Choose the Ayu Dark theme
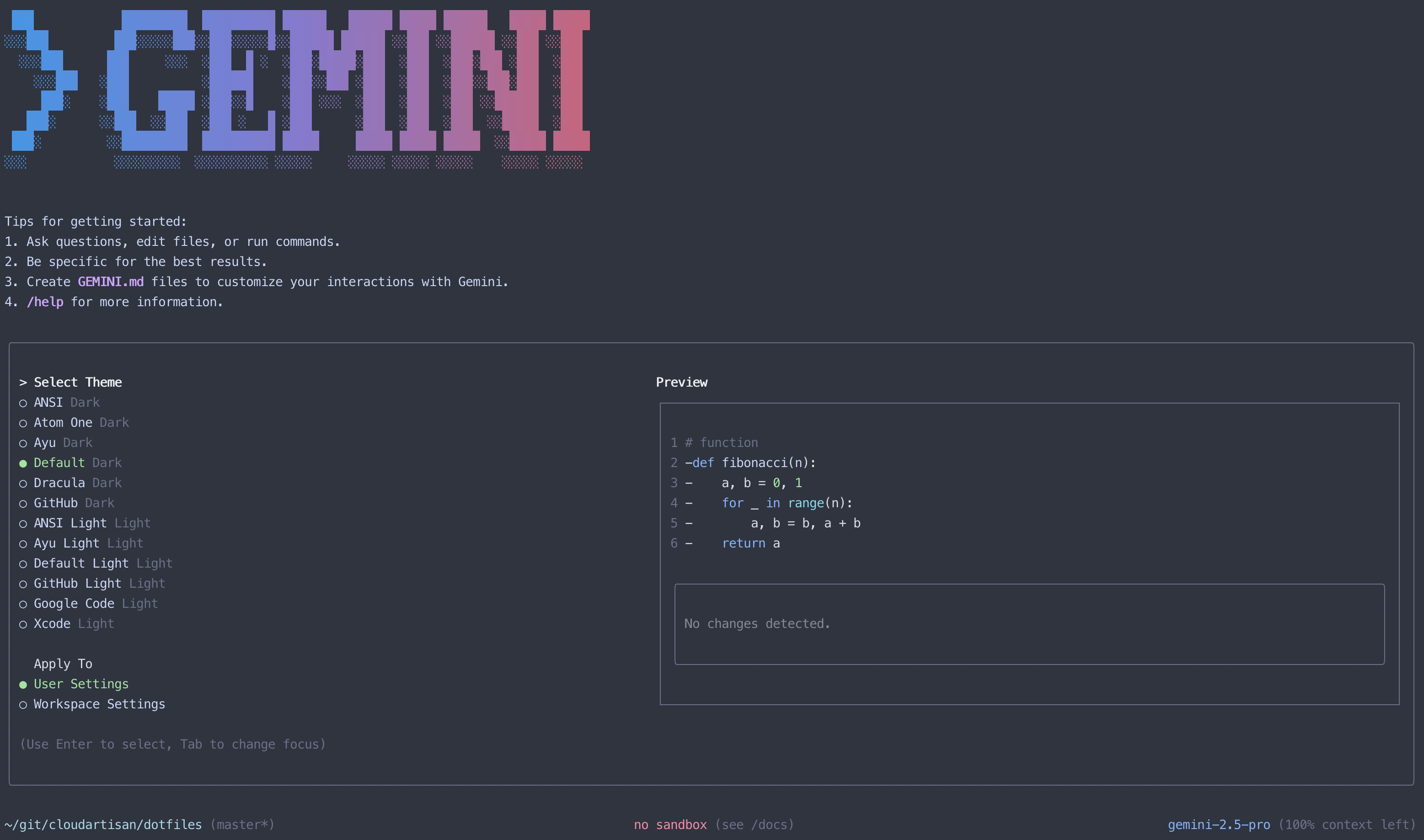 pos(56,443)
